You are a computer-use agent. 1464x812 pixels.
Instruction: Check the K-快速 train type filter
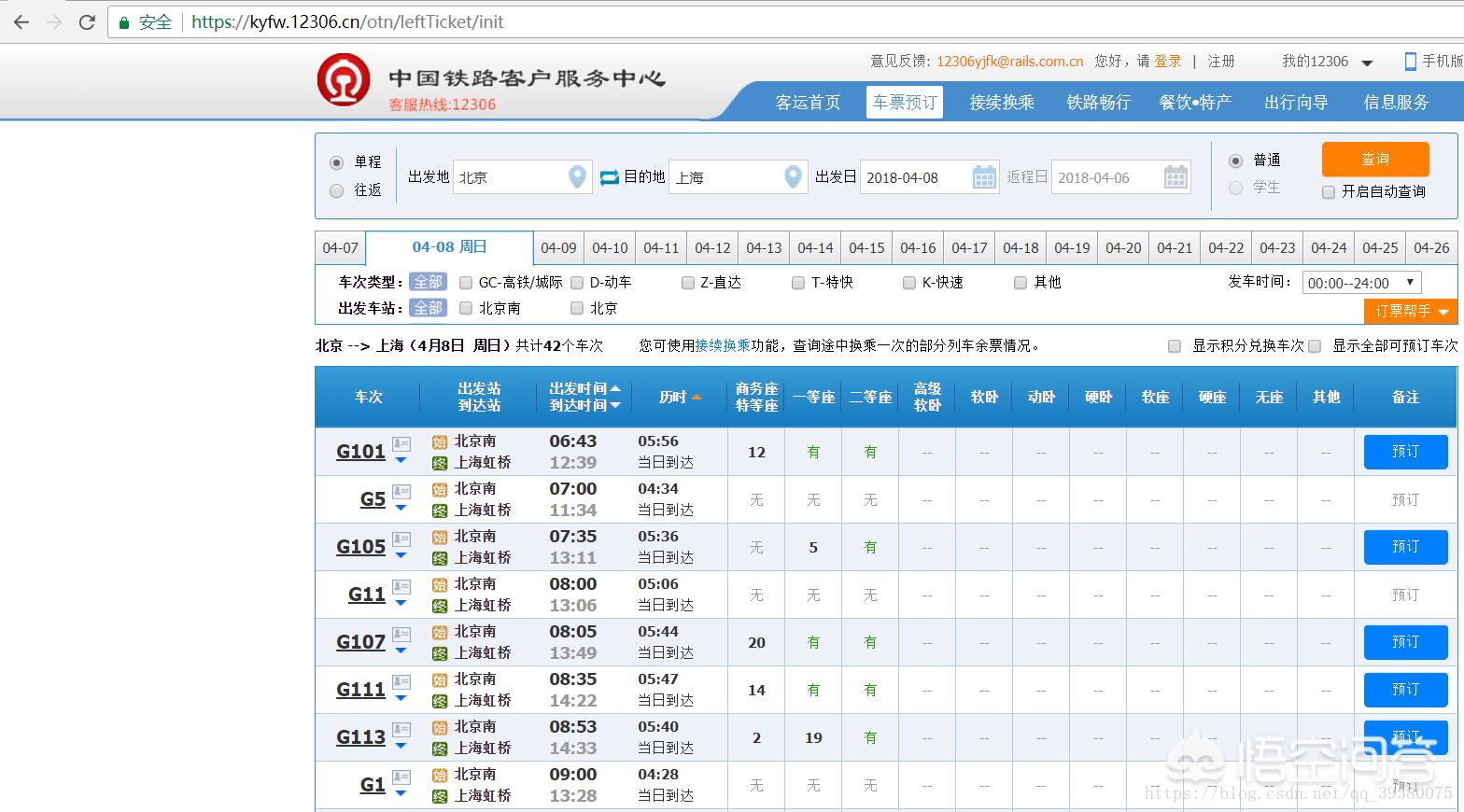[x=909, y=283]
